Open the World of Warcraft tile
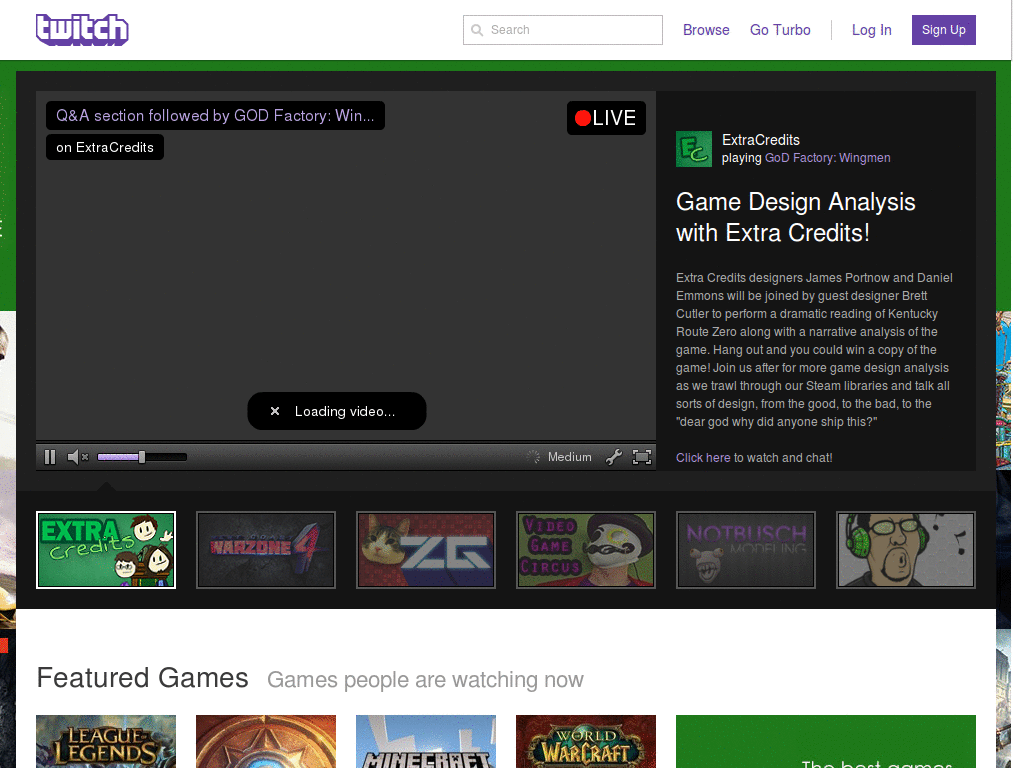Screen dimensions: 1024x768 click(586, 741)
